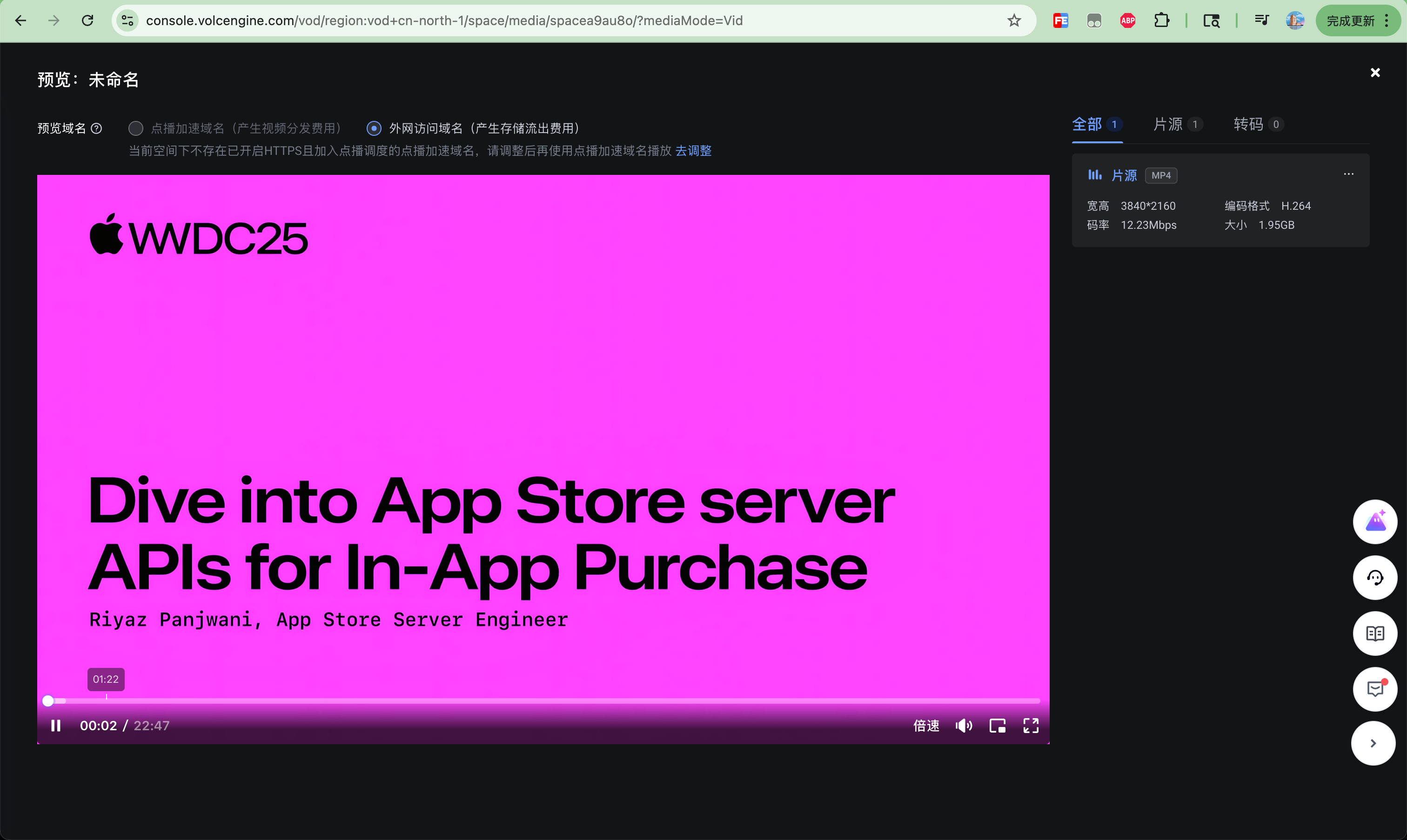Image resolution: width=1407 pixels, height=840 pixels.
Task: Enter fullscreen video mode
Action: pos(1031,726)
